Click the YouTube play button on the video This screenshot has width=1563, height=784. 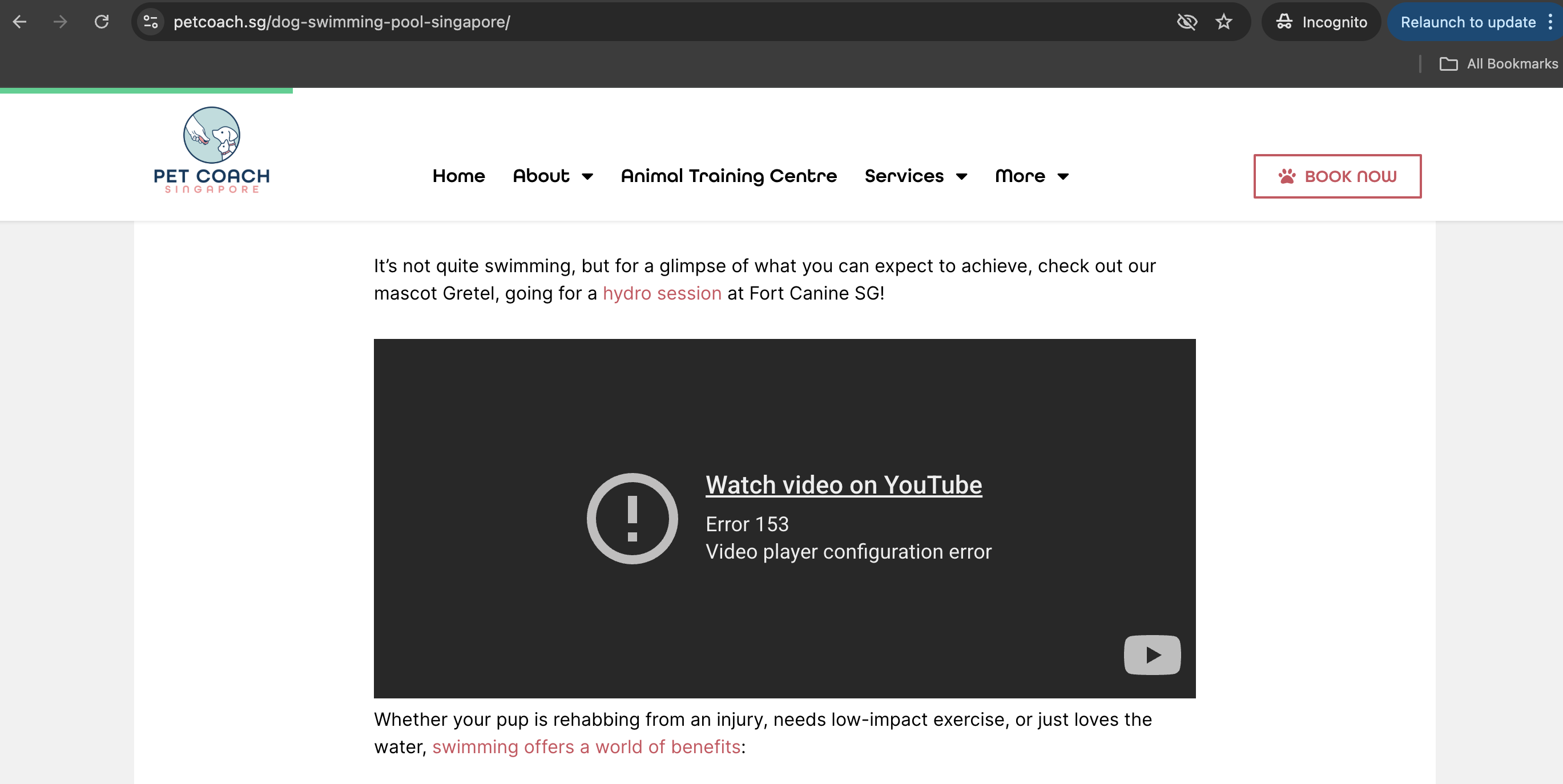1151,655
